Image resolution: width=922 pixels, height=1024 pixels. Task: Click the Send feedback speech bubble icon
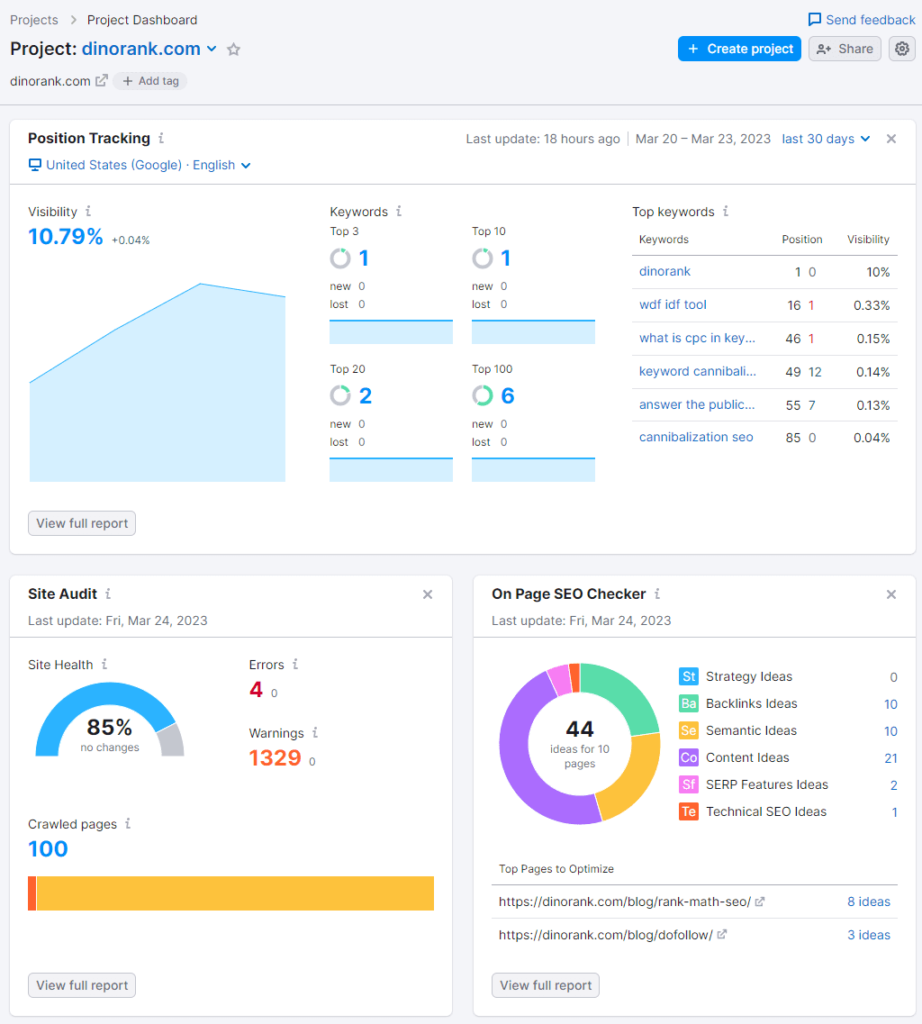pos(814,20)
